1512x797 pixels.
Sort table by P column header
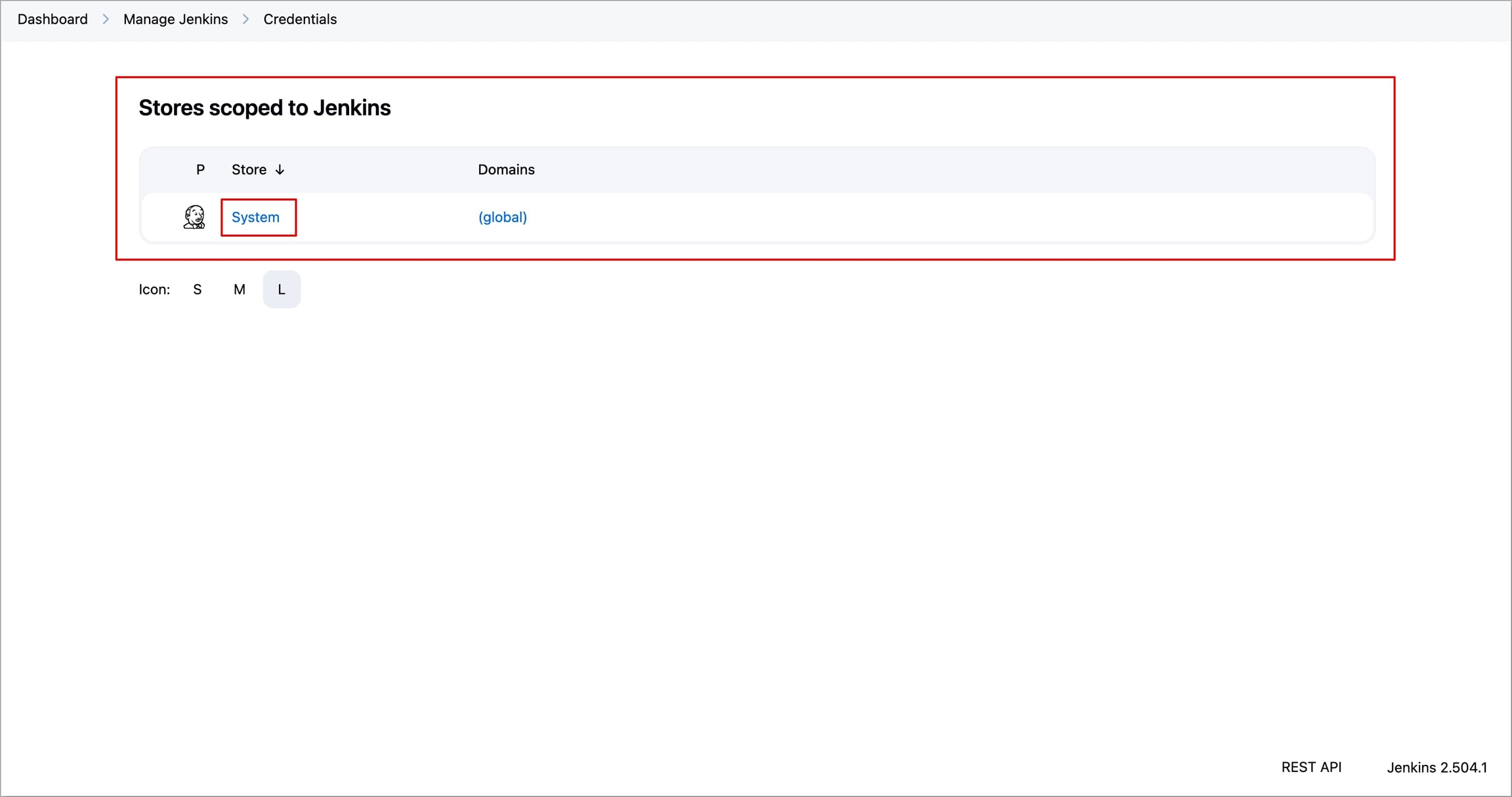[200, 170]
